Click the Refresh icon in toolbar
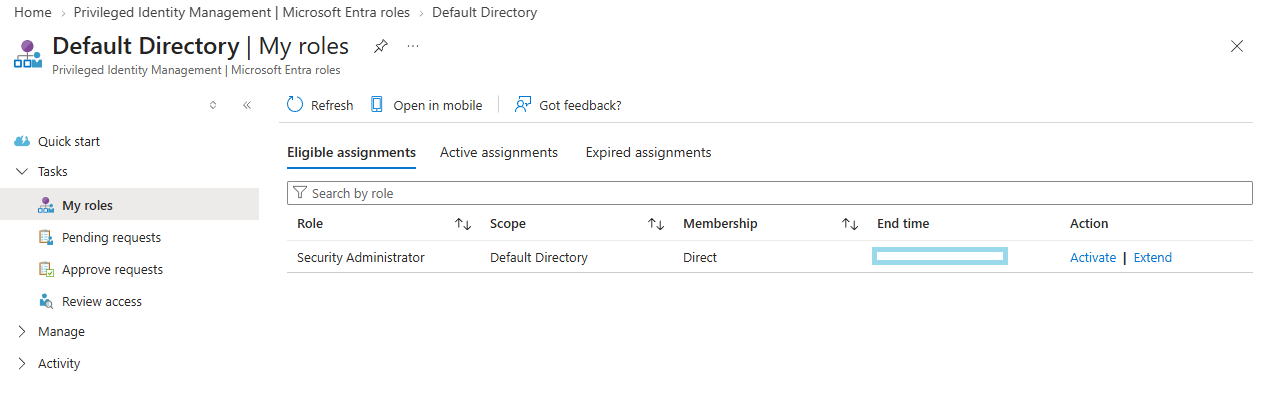Screen dimensions: 1264x397 (295, 105)
